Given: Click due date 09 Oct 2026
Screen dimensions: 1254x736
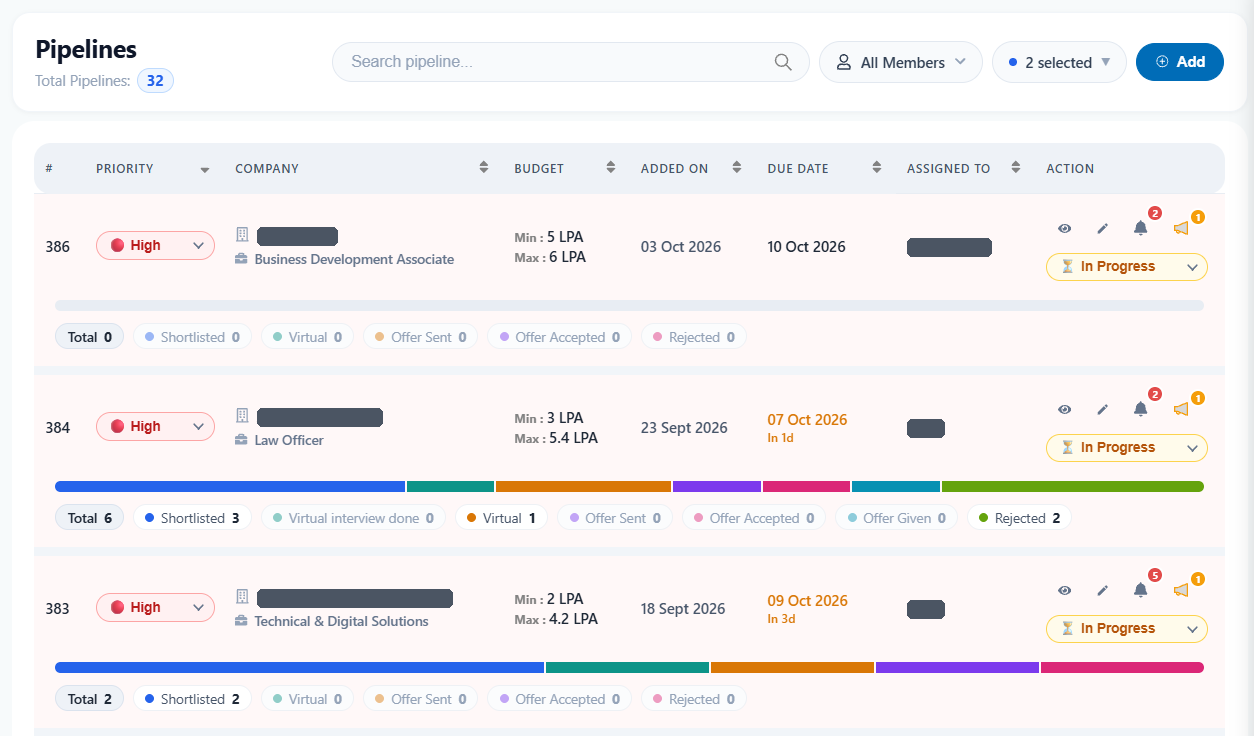Looking at the screenshot, I should point(807,601).
